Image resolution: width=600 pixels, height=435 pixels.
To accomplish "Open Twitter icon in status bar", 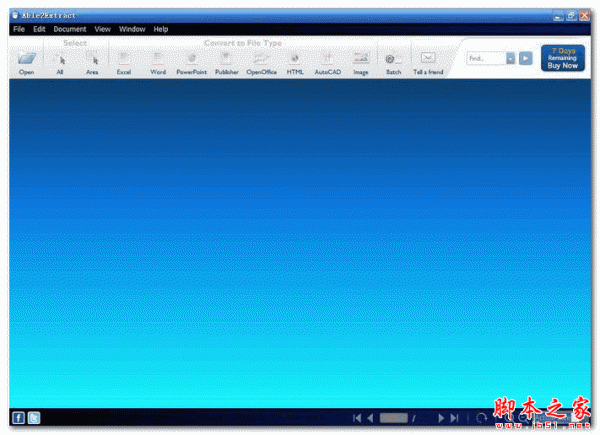I will click(34, 418).
